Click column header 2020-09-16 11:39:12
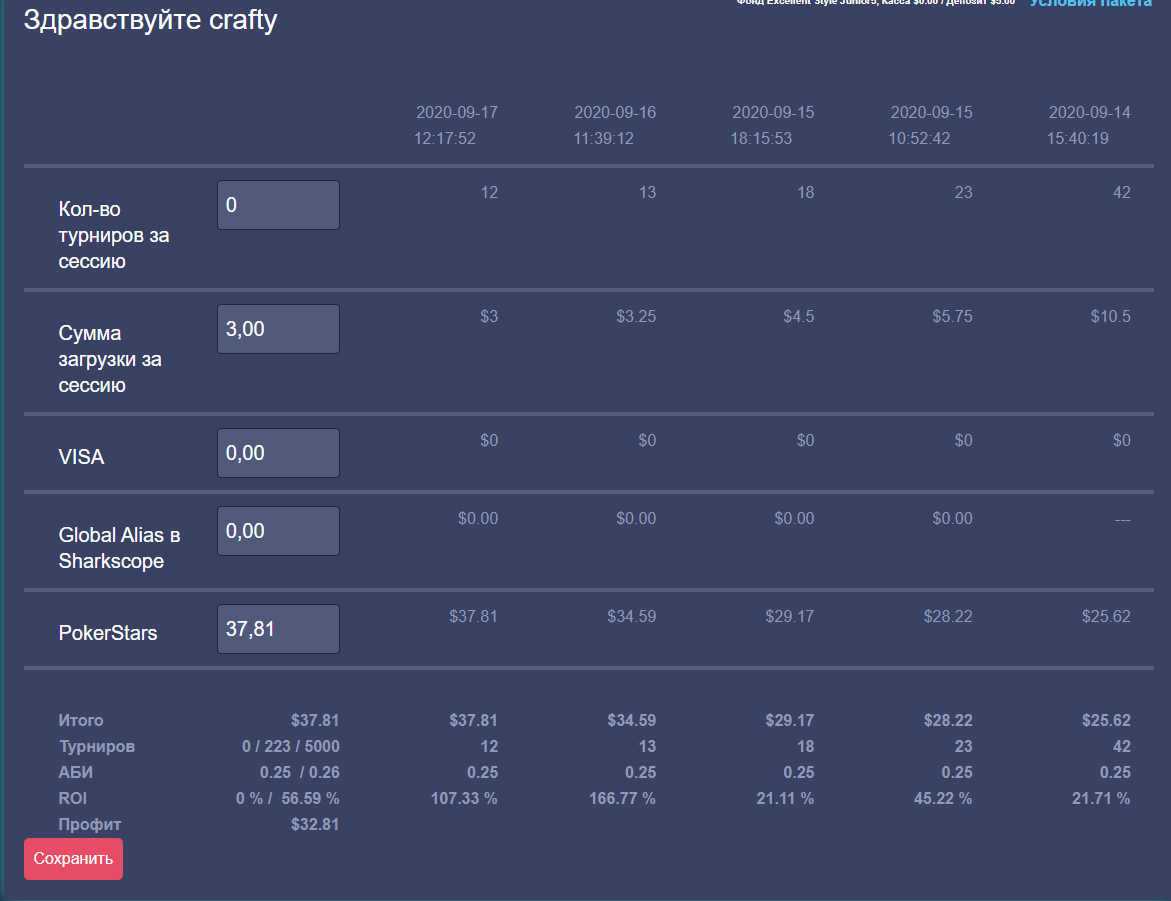 pos(615,125)
